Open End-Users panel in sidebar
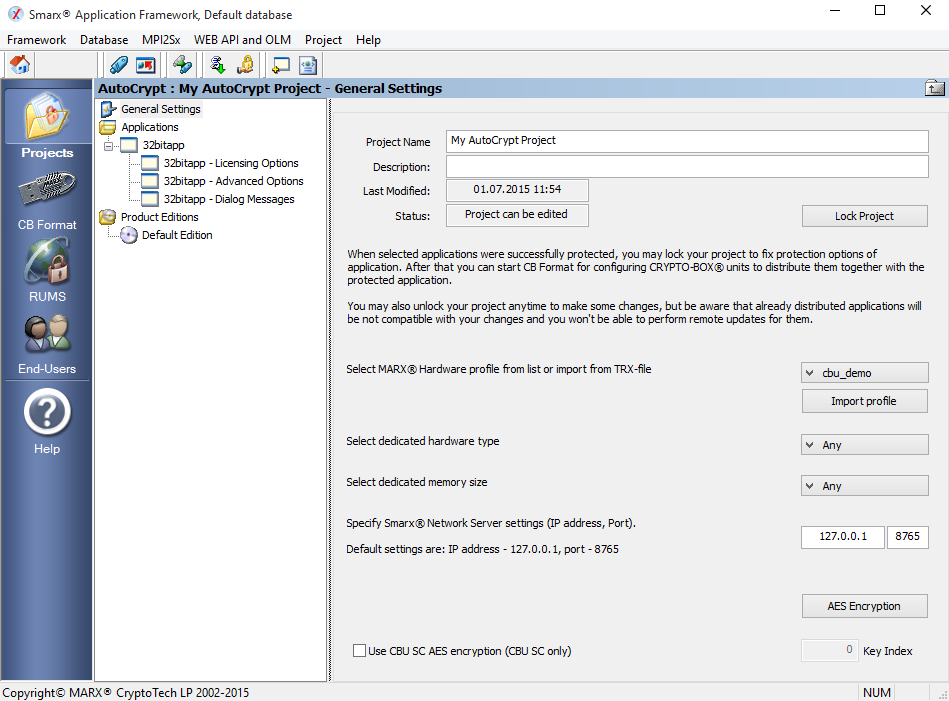Viewport: 949px width, 701px height. 47,343
